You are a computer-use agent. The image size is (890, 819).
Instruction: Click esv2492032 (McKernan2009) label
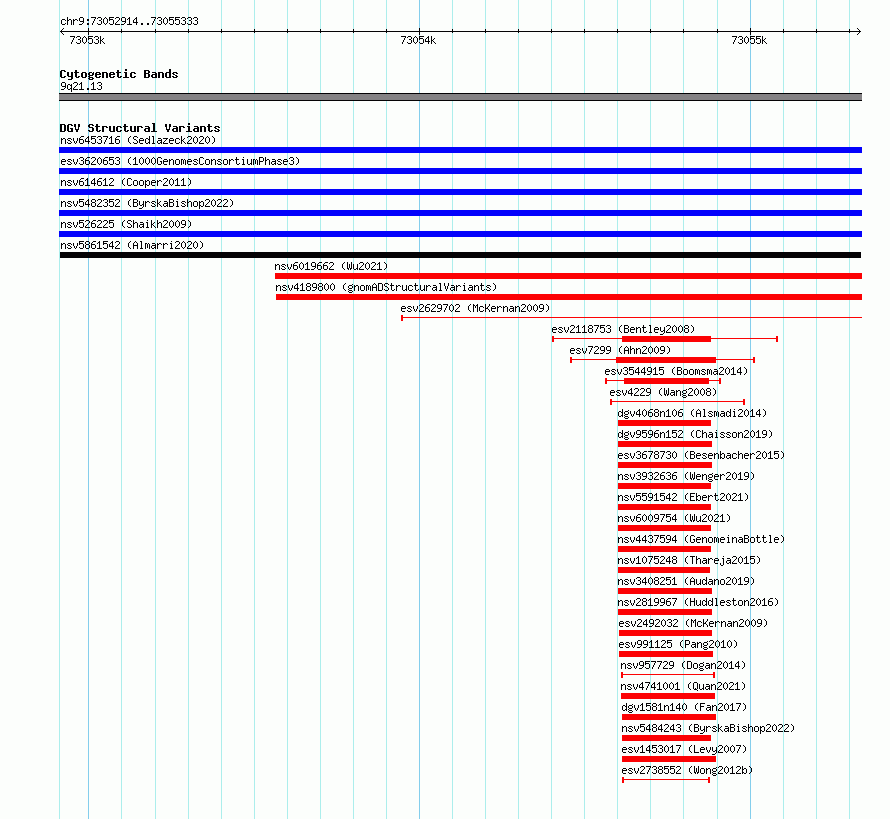[x=693, y=623]
